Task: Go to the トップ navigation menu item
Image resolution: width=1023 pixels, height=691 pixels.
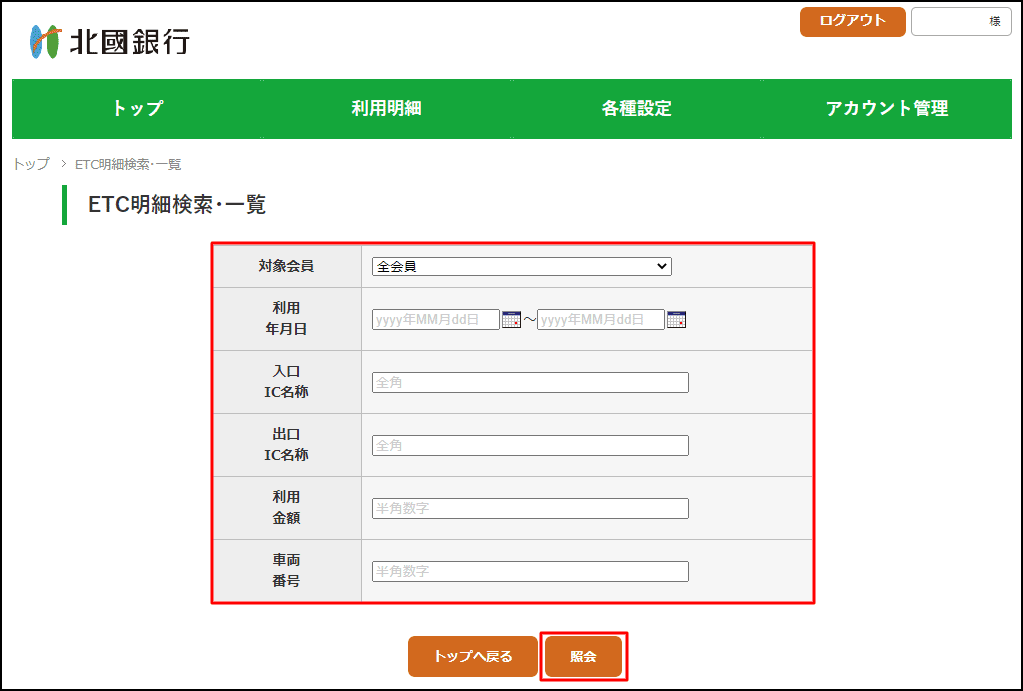Action: point(137,109)
